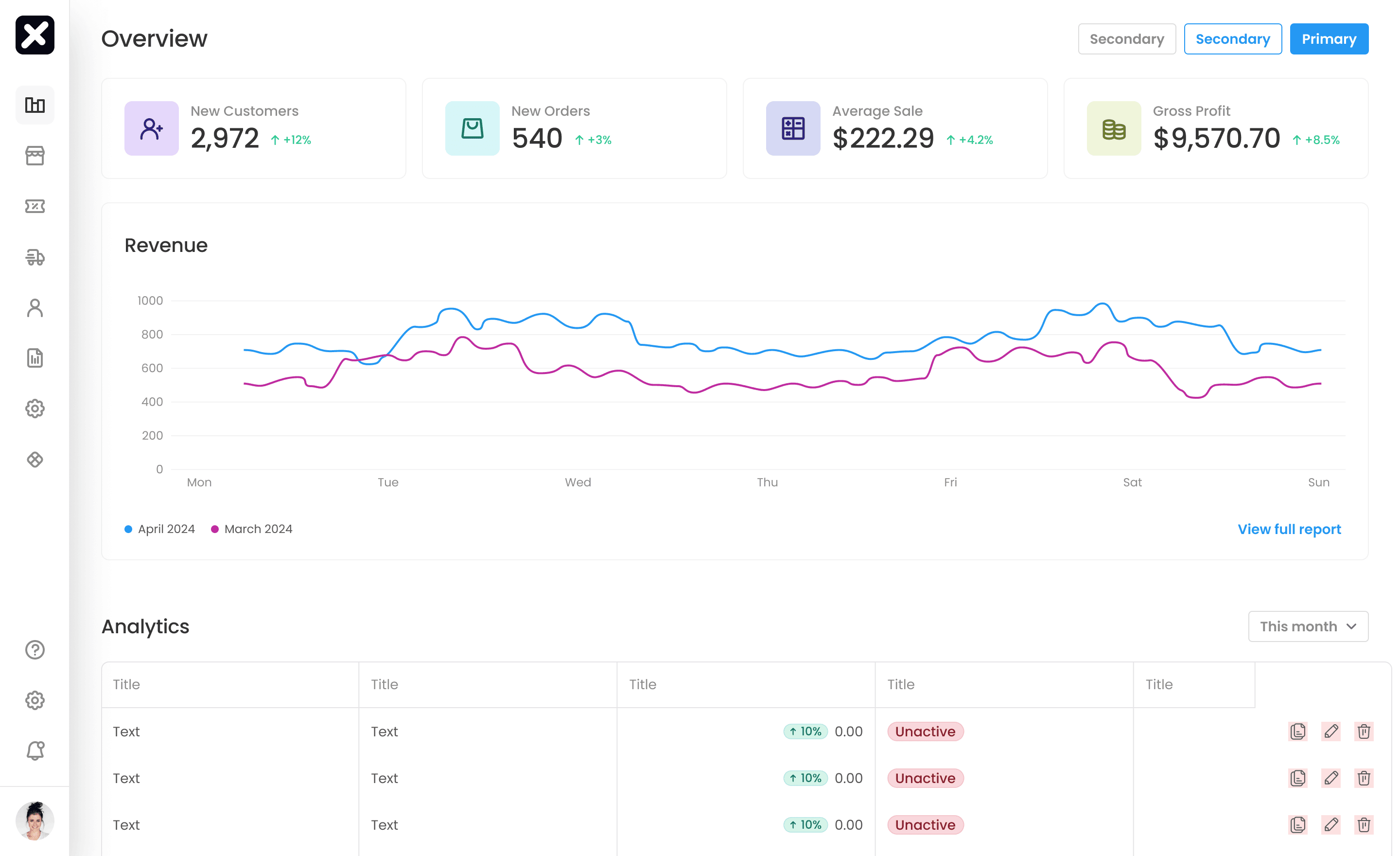Screen dimensions: 1400x856
Task: Open the store sidebar icon
Action: pos(35,156)
